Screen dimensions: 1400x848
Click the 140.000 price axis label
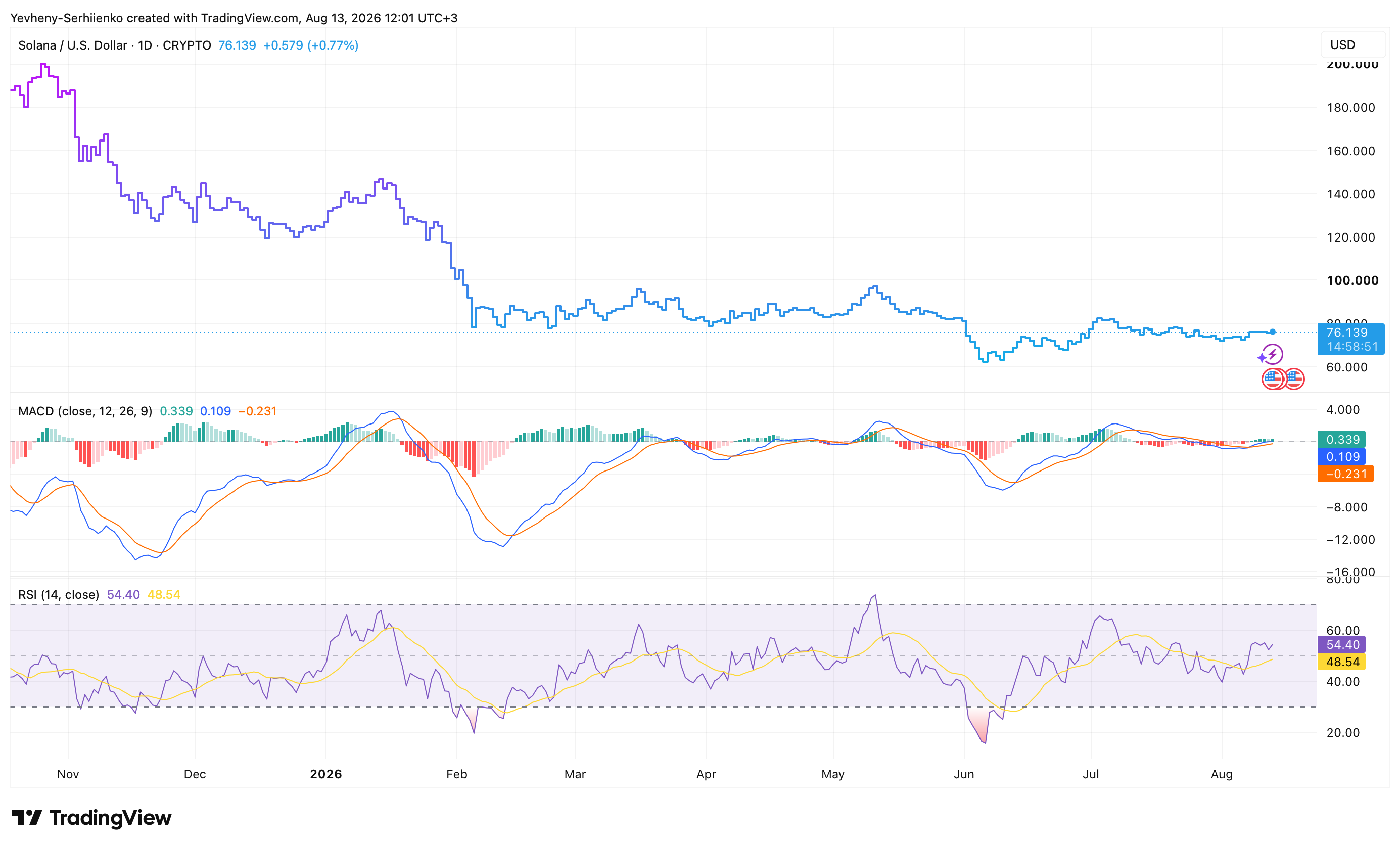[1350, 194]
